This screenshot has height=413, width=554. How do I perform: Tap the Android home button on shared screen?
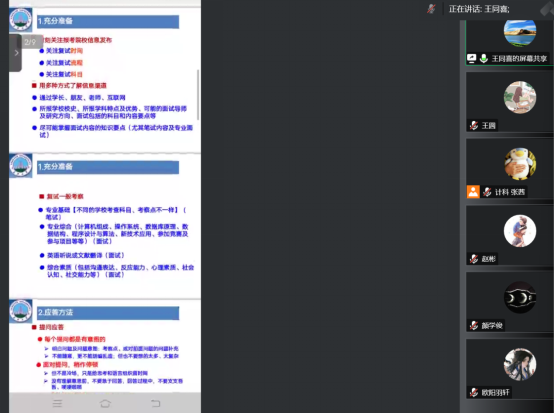click(x=105, y=403)
